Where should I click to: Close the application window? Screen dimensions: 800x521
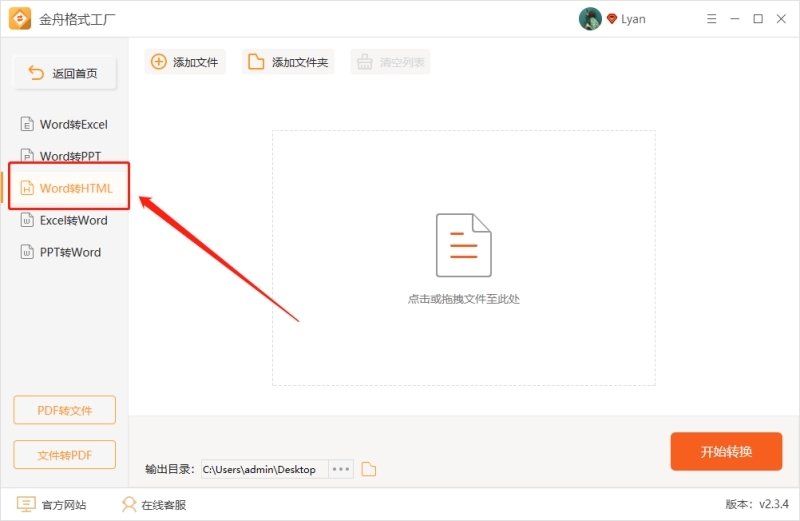781,19
